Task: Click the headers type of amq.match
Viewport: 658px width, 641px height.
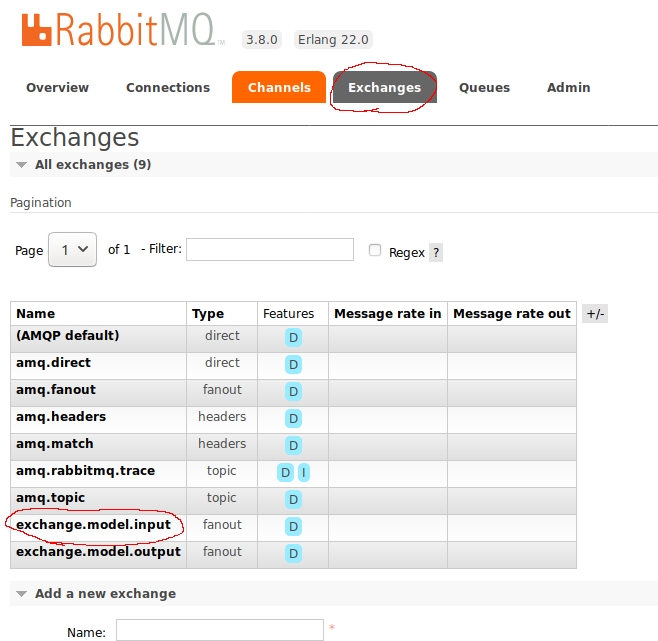Action: click(x=222, y=444)
